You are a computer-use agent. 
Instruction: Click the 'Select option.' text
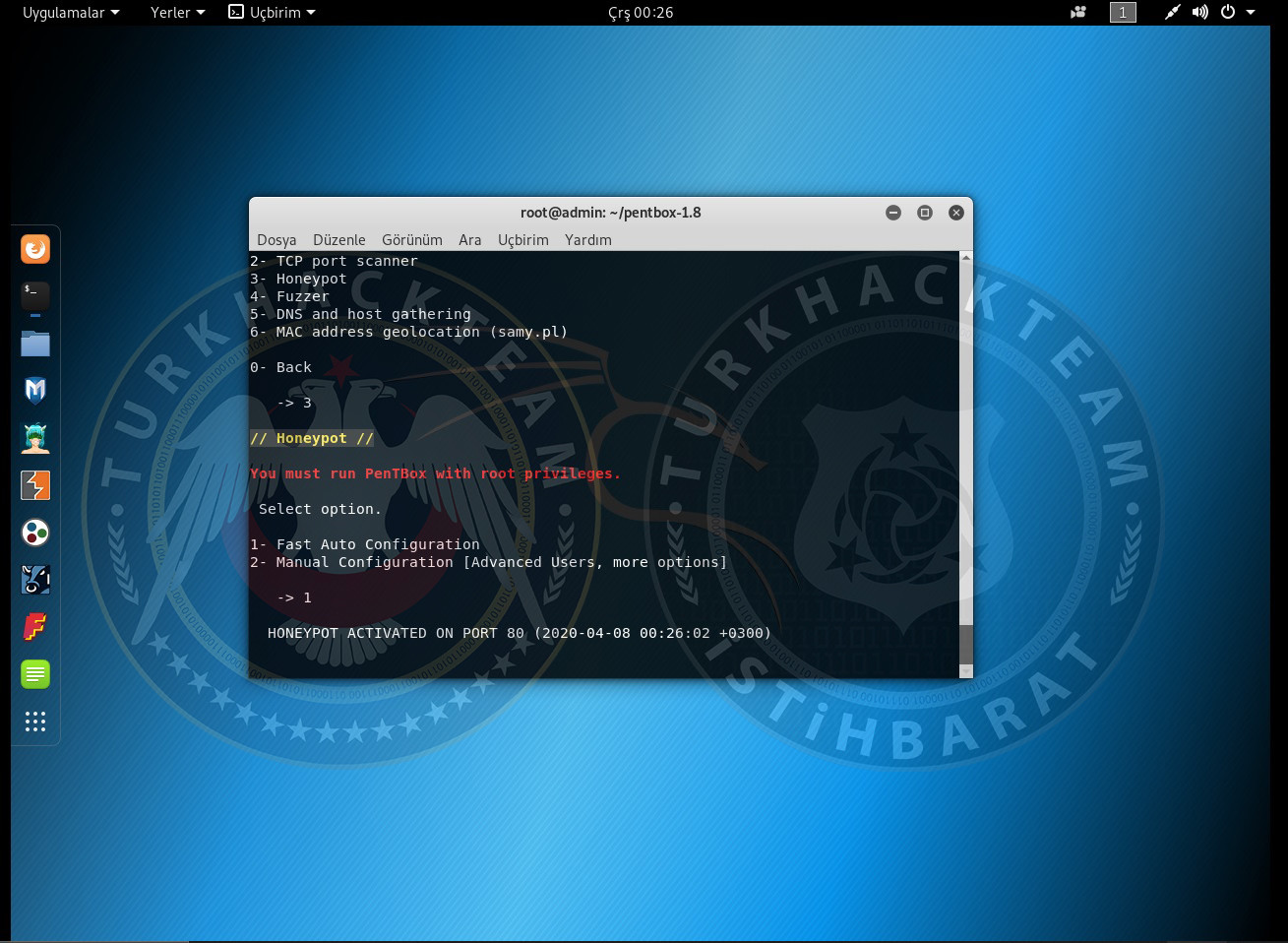[x=320, y=509]
